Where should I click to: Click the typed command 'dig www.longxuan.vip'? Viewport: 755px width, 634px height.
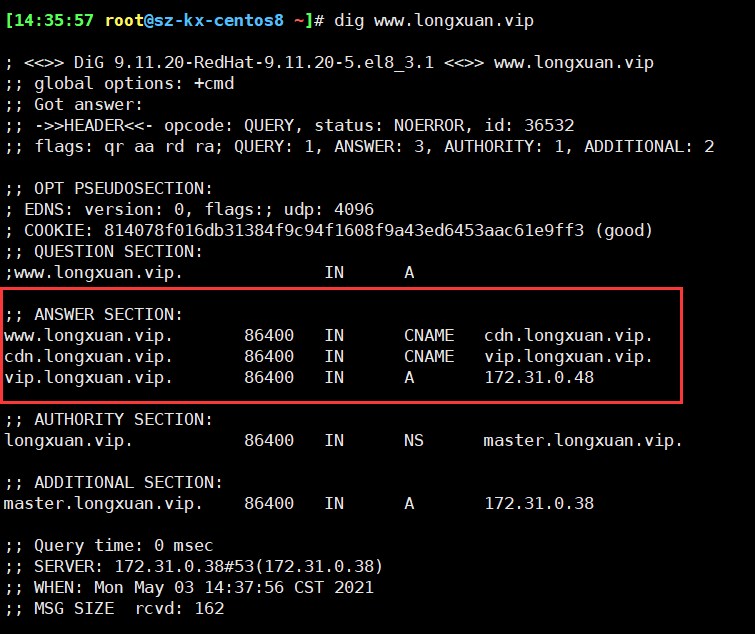[x=434, y=21]
